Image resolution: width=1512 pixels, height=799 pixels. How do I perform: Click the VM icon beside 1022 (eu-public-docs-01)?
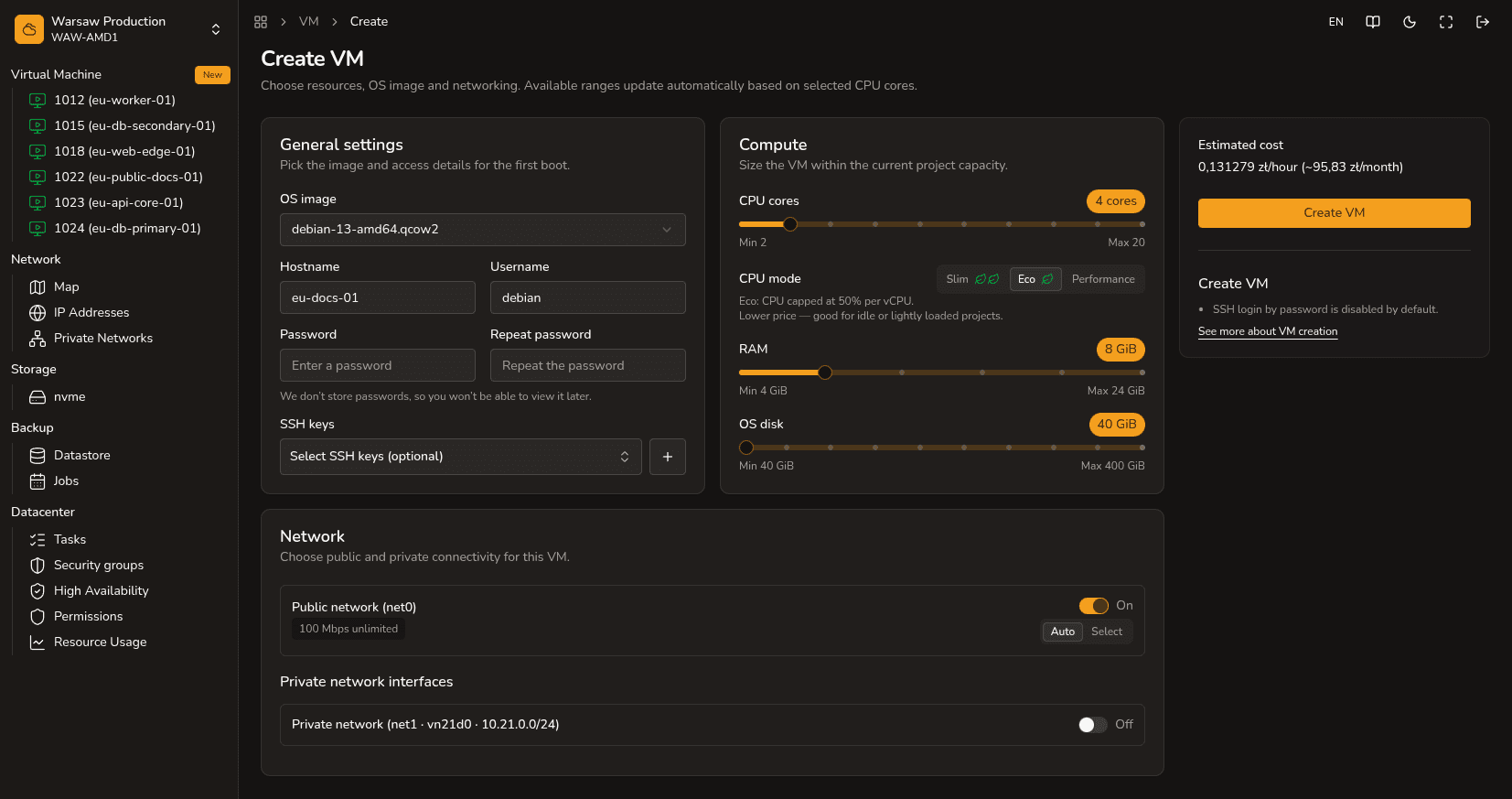pos(38,177)
